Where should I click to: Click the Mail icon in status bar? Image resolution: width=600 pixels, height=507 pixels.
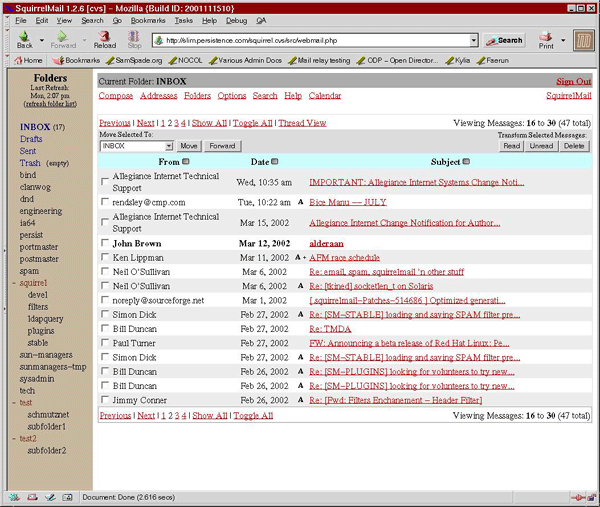tap(33, 497)
